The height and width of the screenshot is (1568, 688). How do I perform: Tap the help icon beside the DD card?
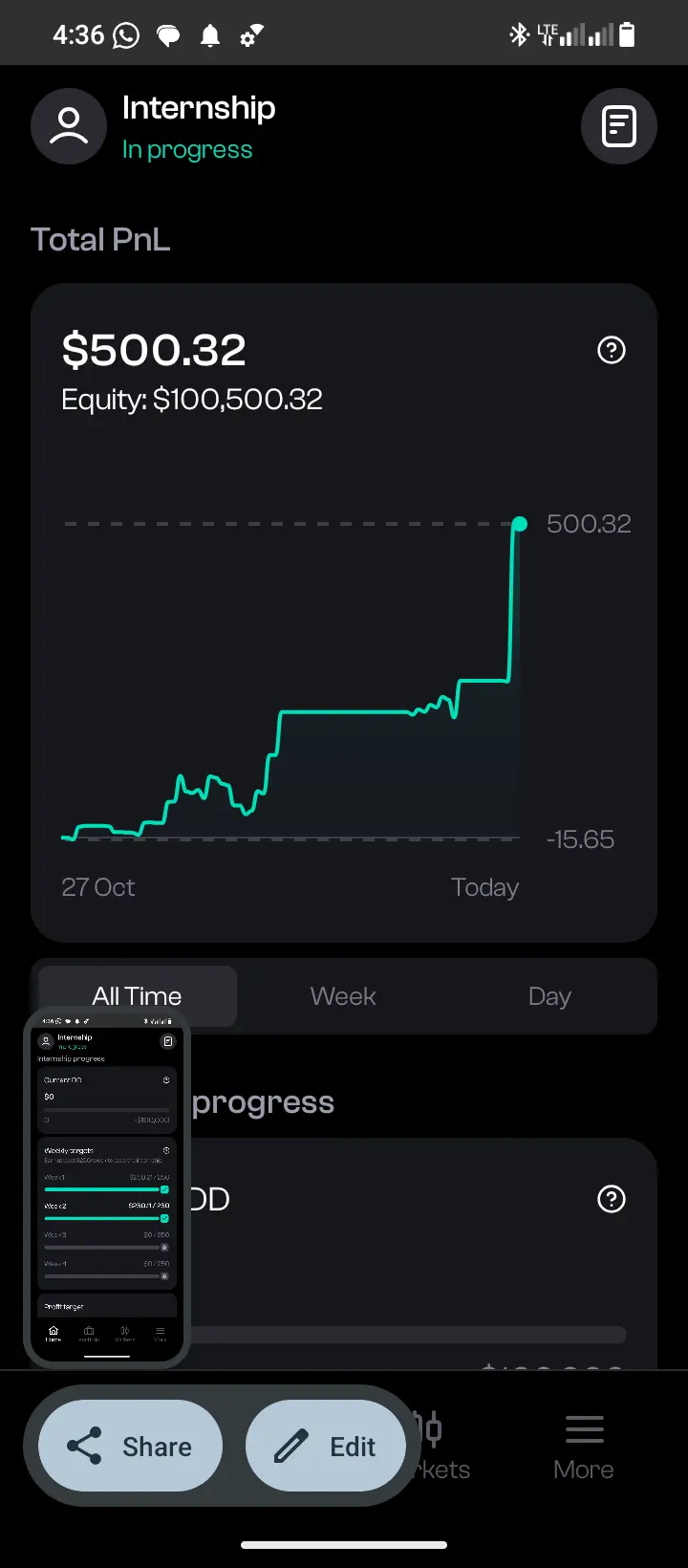[x=612, y=1199]
